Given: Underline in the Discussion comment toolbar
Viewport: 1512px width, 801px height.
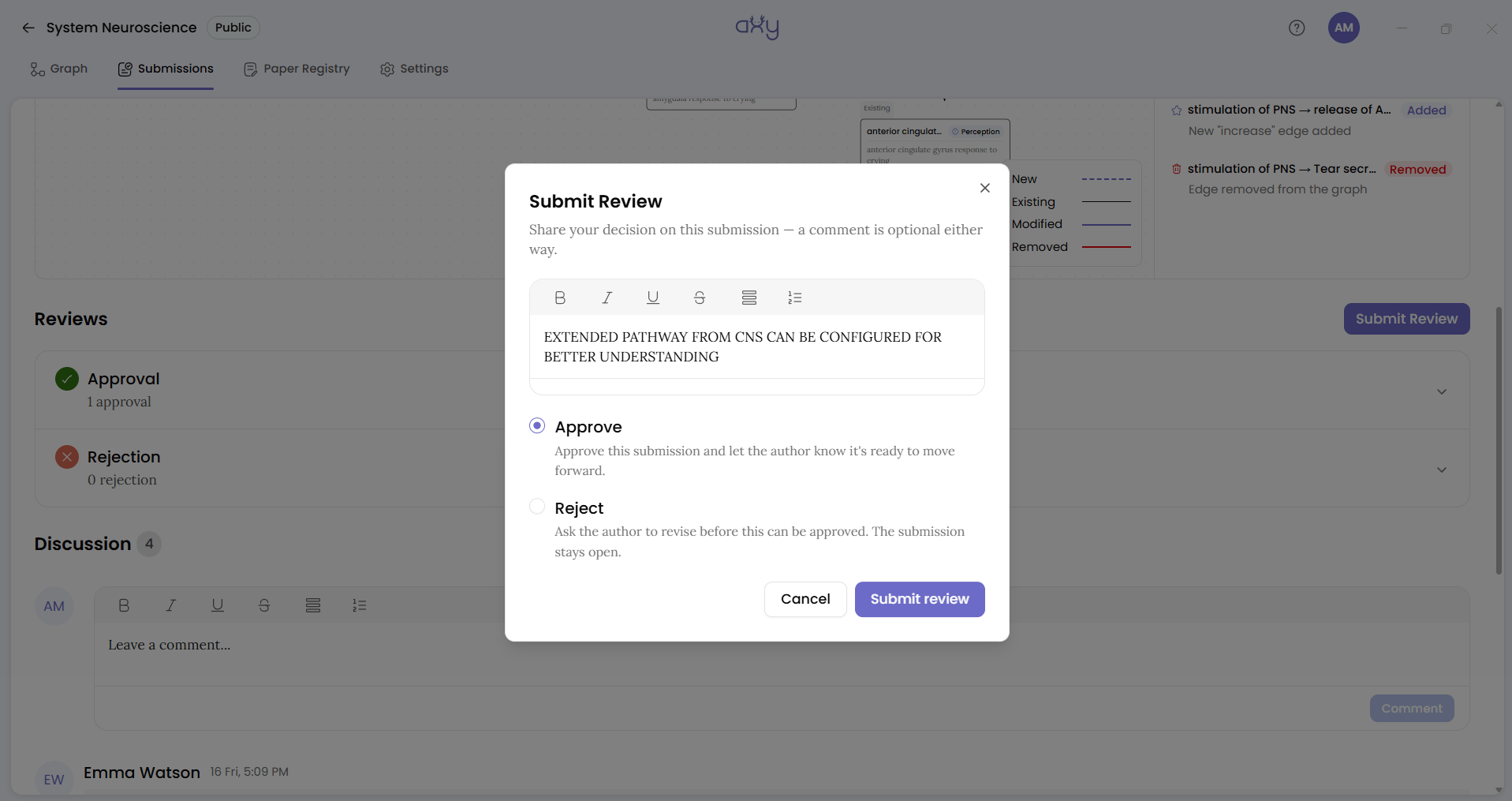Looking at the screenshot, I should click(218, 605).
